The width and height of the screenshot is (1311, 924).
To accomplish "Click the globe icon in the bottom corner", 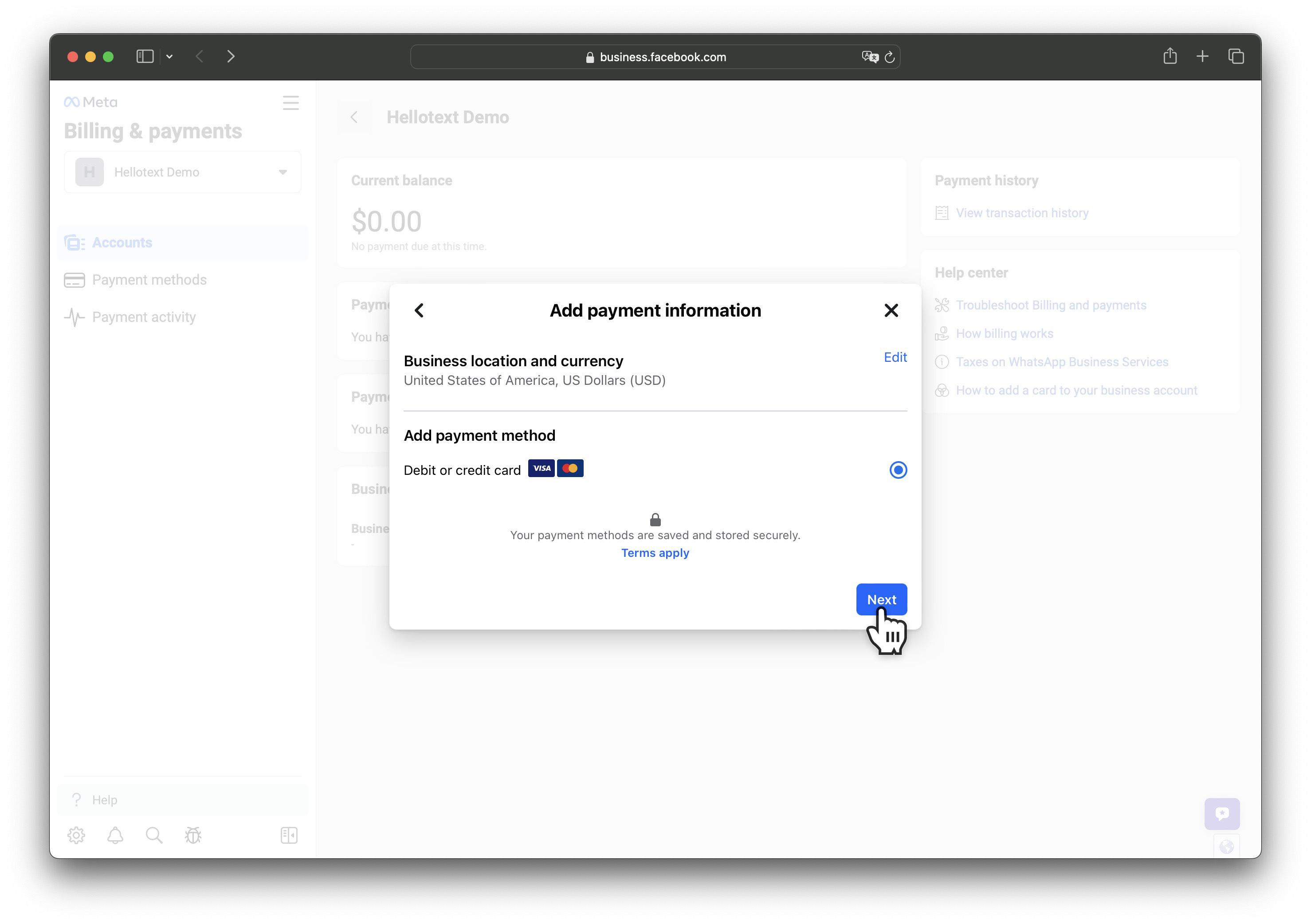I will [x=1226, y=847].
